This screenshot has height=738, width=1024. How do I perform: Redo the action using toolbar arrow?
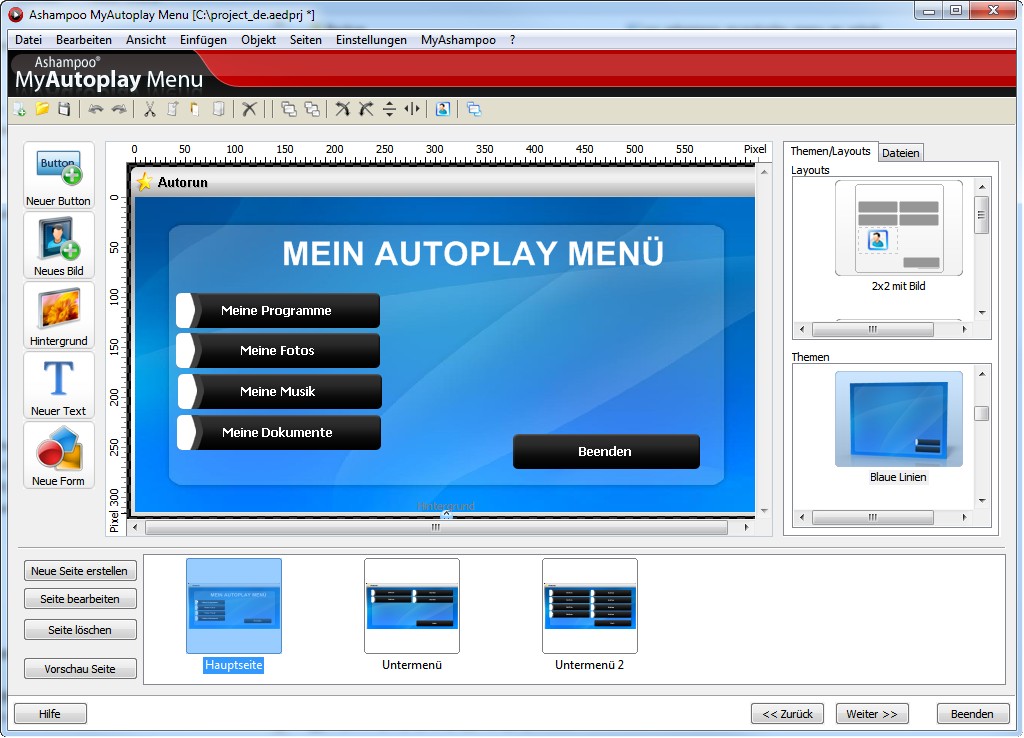(x=119, y=109)
